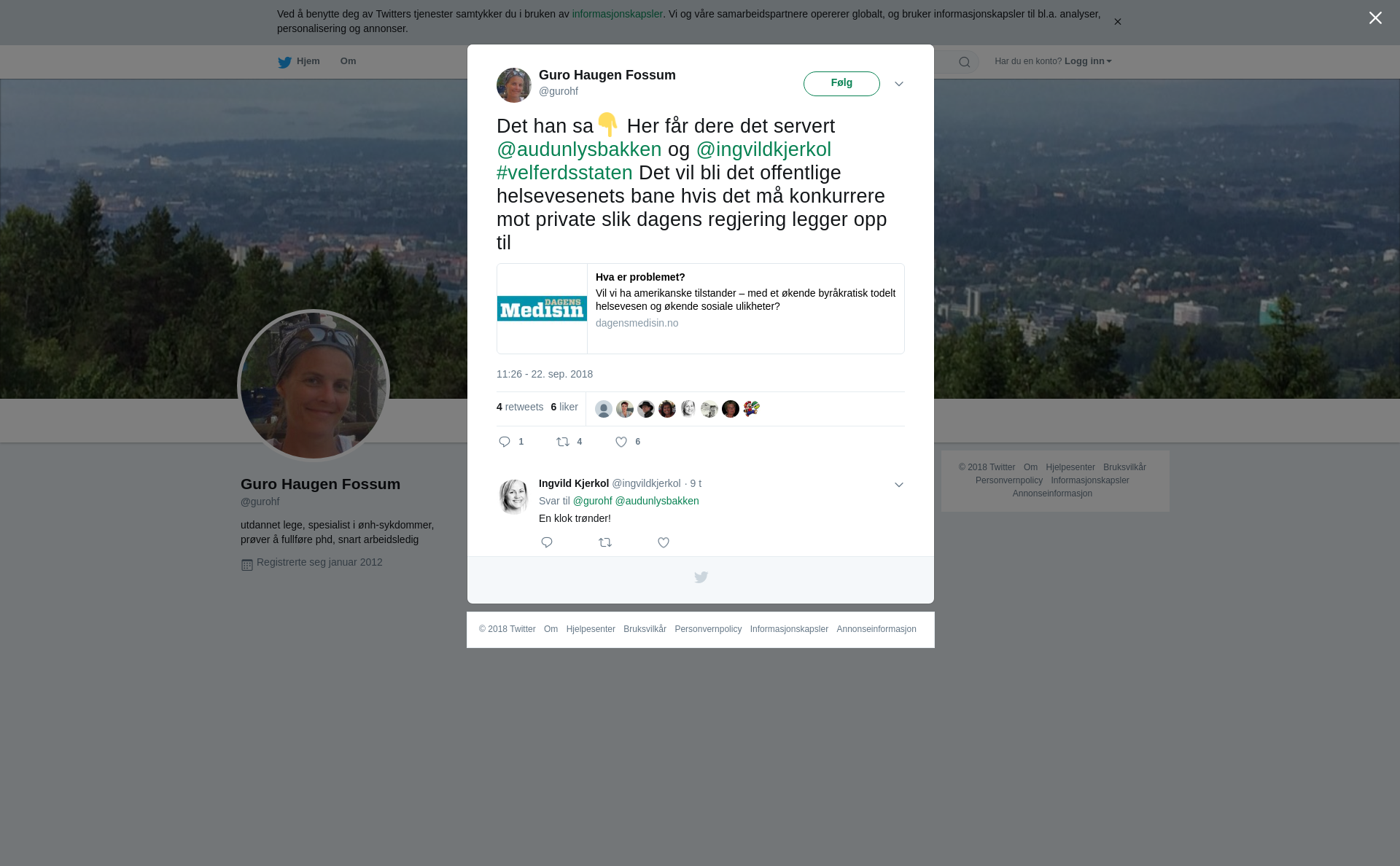The width and height of the screenshot is (1400, 866).
Task: Retweet Ingvild Kjerkol's reply
Action: coord(605,542)
